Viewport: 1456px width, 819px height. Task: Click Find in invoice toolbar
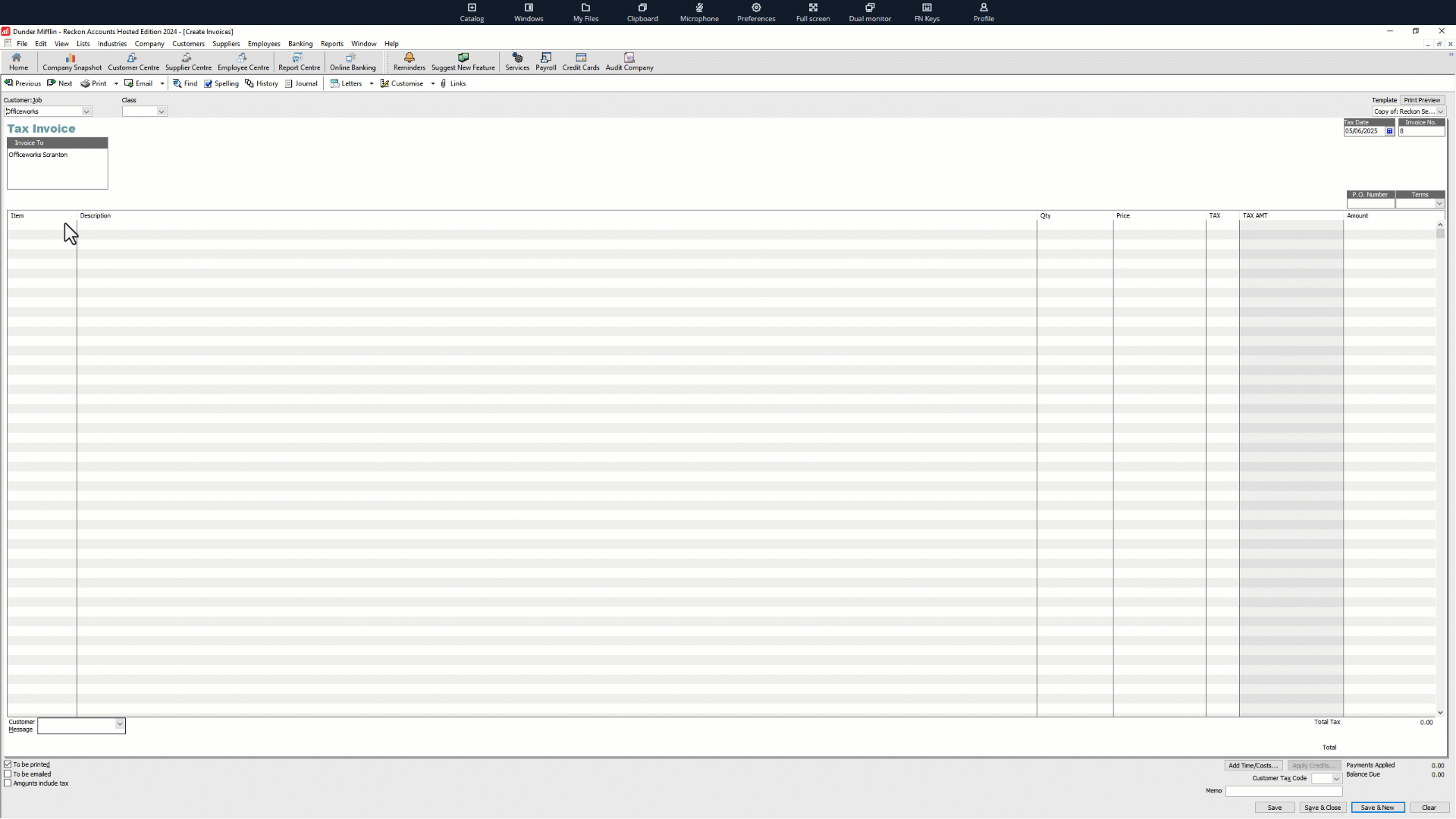click(x=185, y=83)
